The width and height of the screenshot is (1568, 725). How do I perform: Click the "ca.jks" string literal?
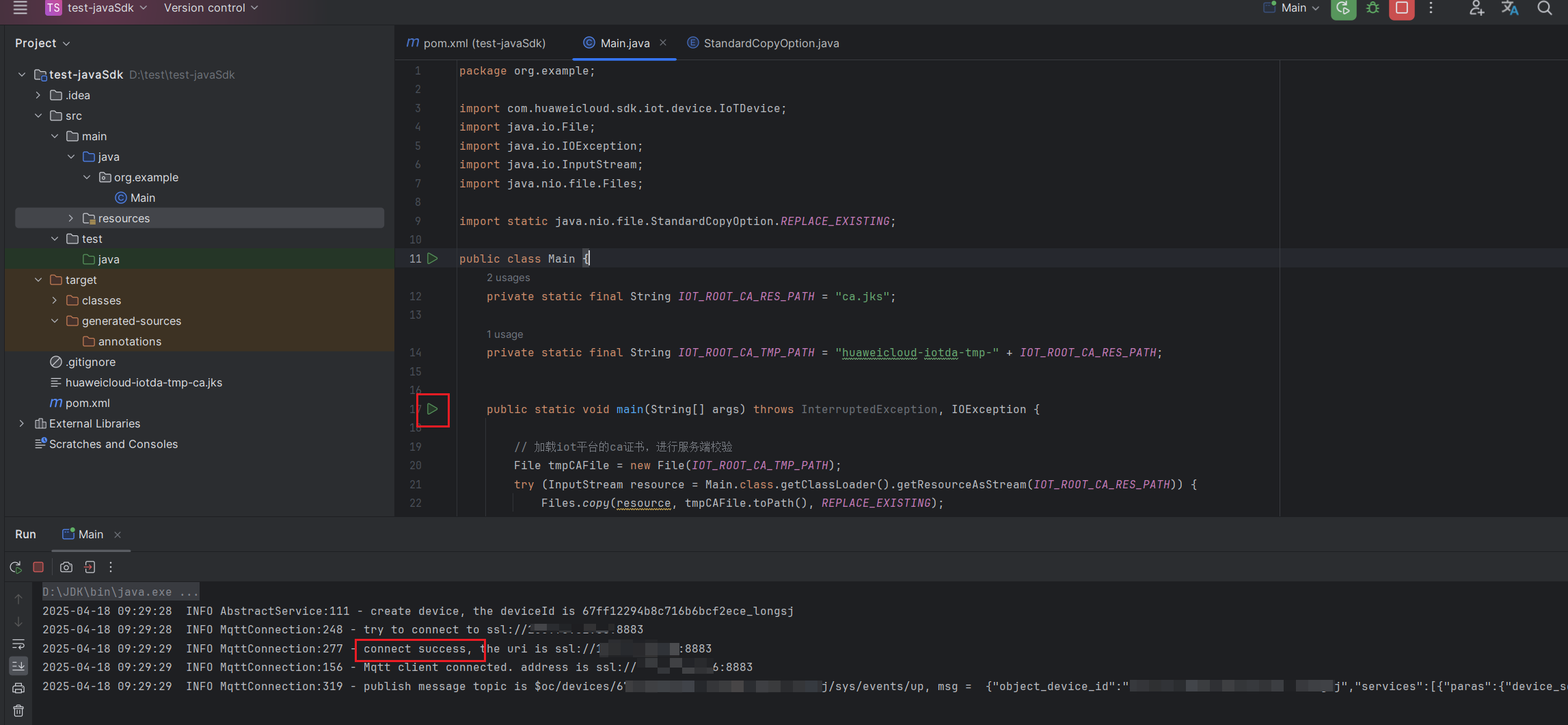pyautogui.click(x=862, y=296)
